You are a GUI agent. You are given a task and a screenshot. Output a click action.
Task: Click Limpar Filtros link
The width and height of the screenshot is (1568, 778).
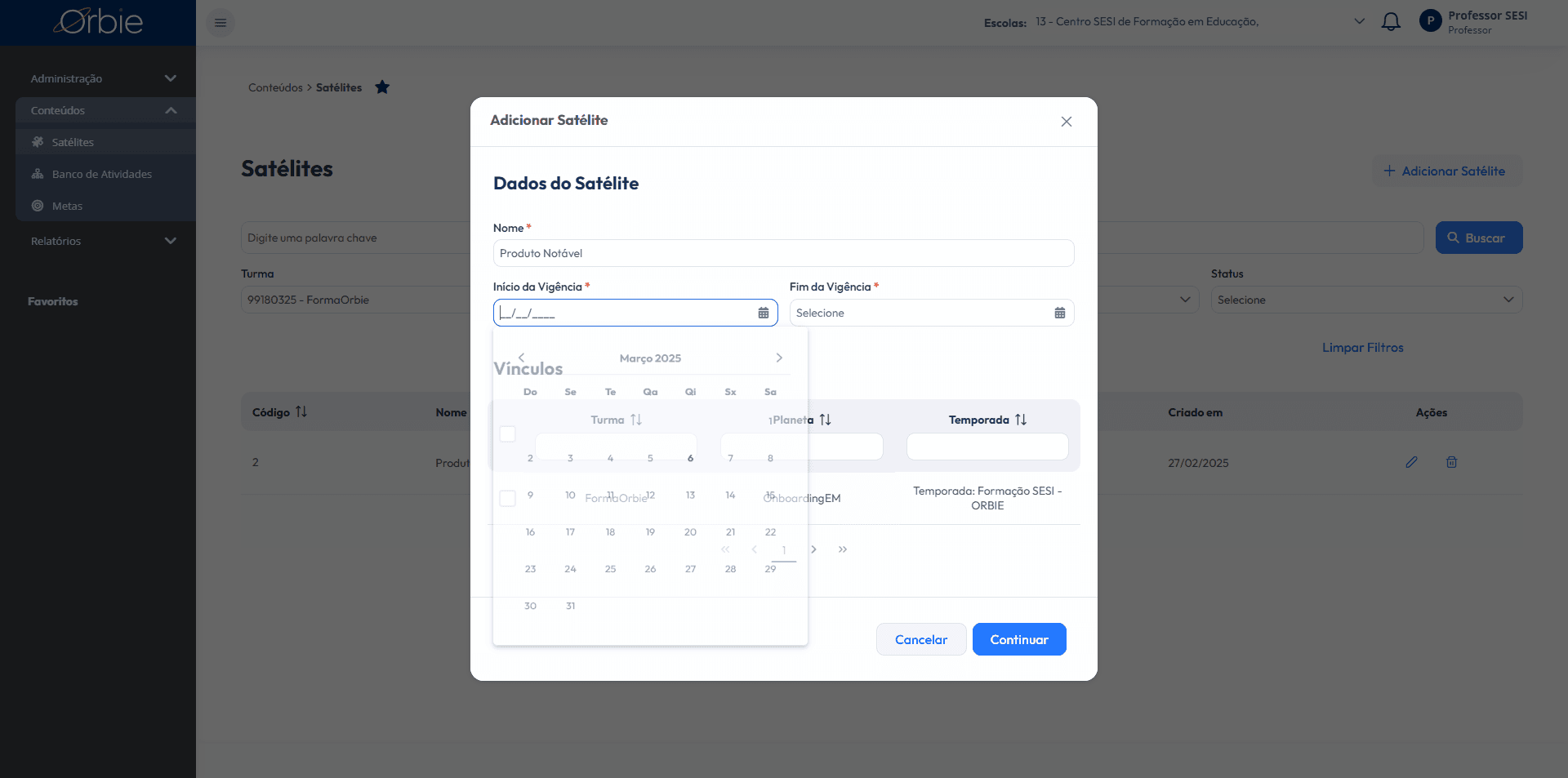(x=1362, y=347)
